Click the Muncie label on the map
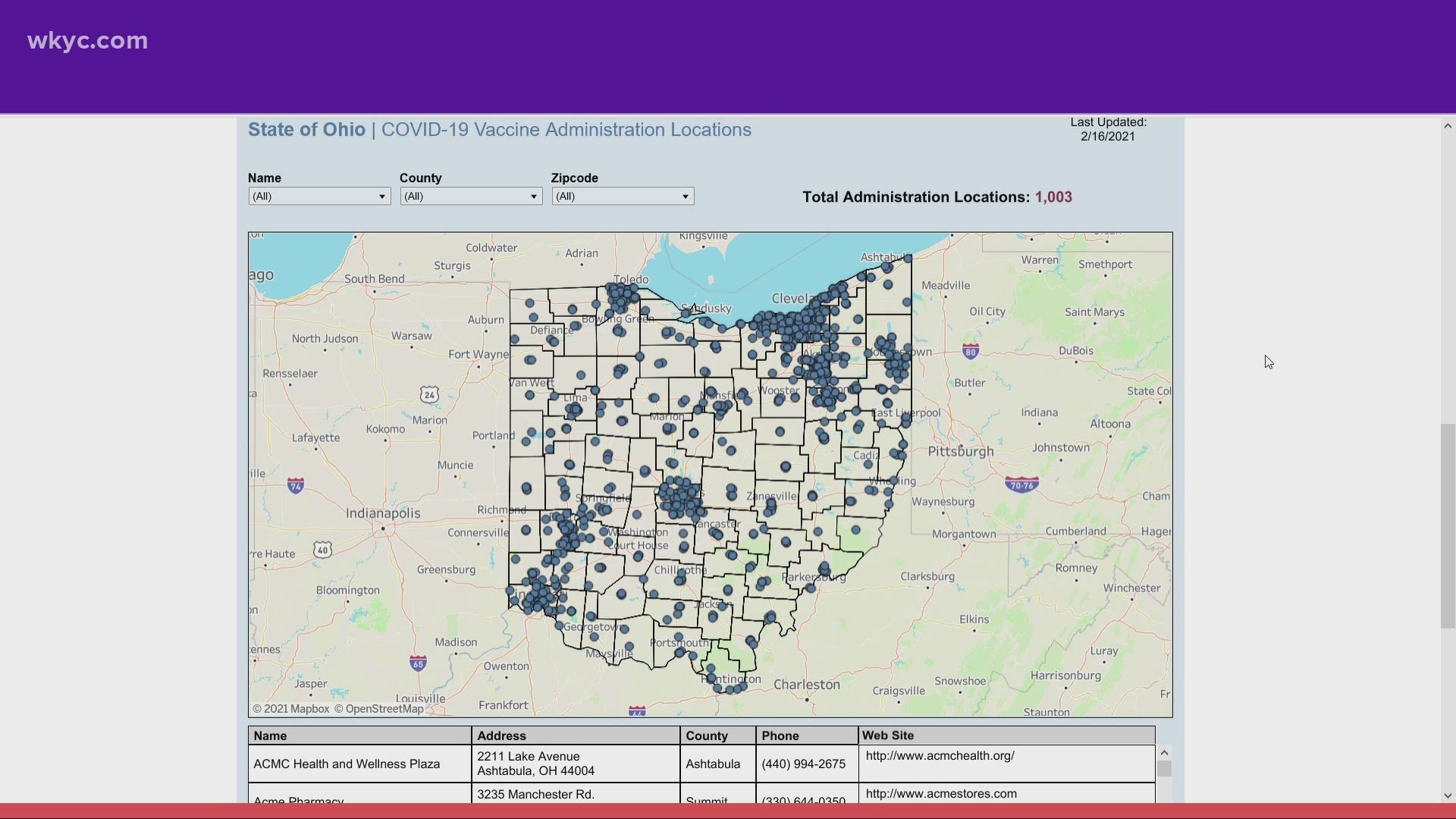This screenshot has width=1456, height=819. coord(455,465)
